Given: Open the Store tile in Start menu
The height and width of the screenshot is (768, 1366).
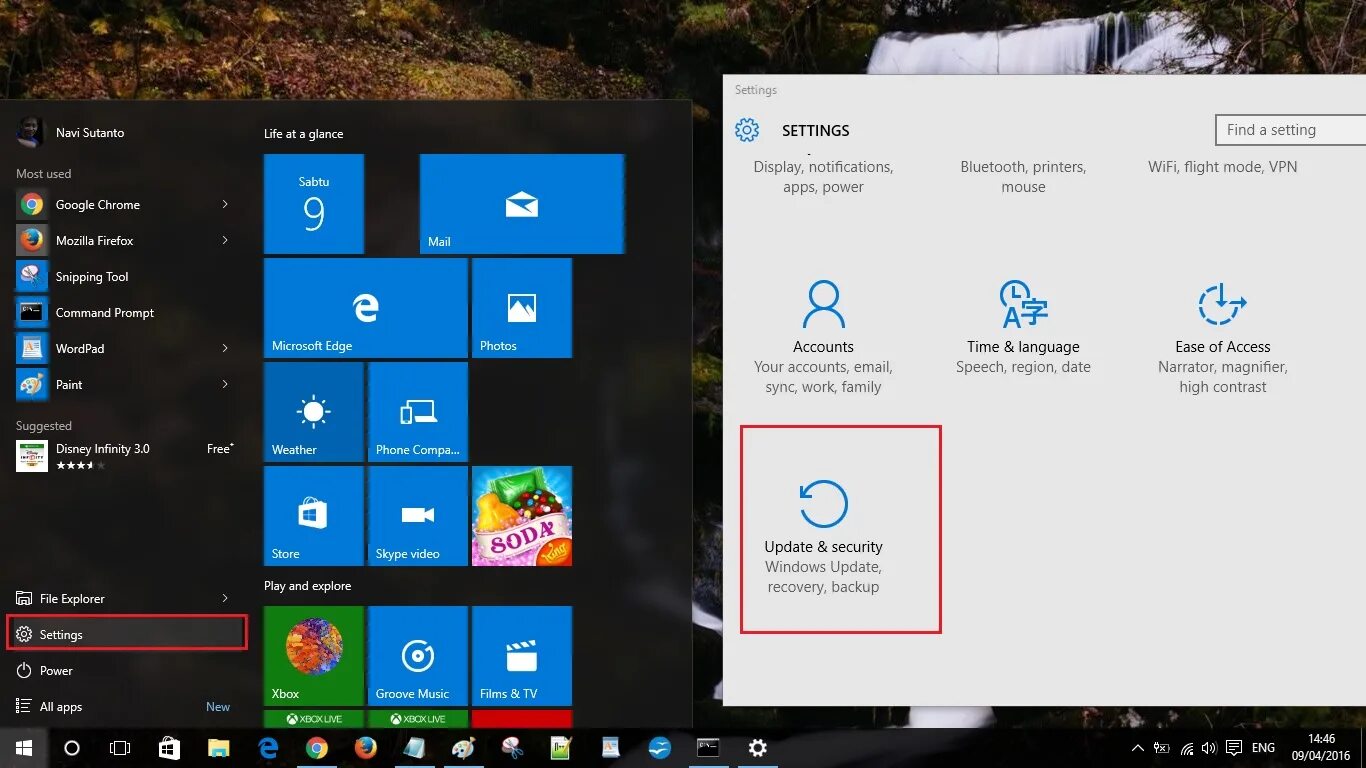Looking at the screenshot, I should [x=314, y=516].
